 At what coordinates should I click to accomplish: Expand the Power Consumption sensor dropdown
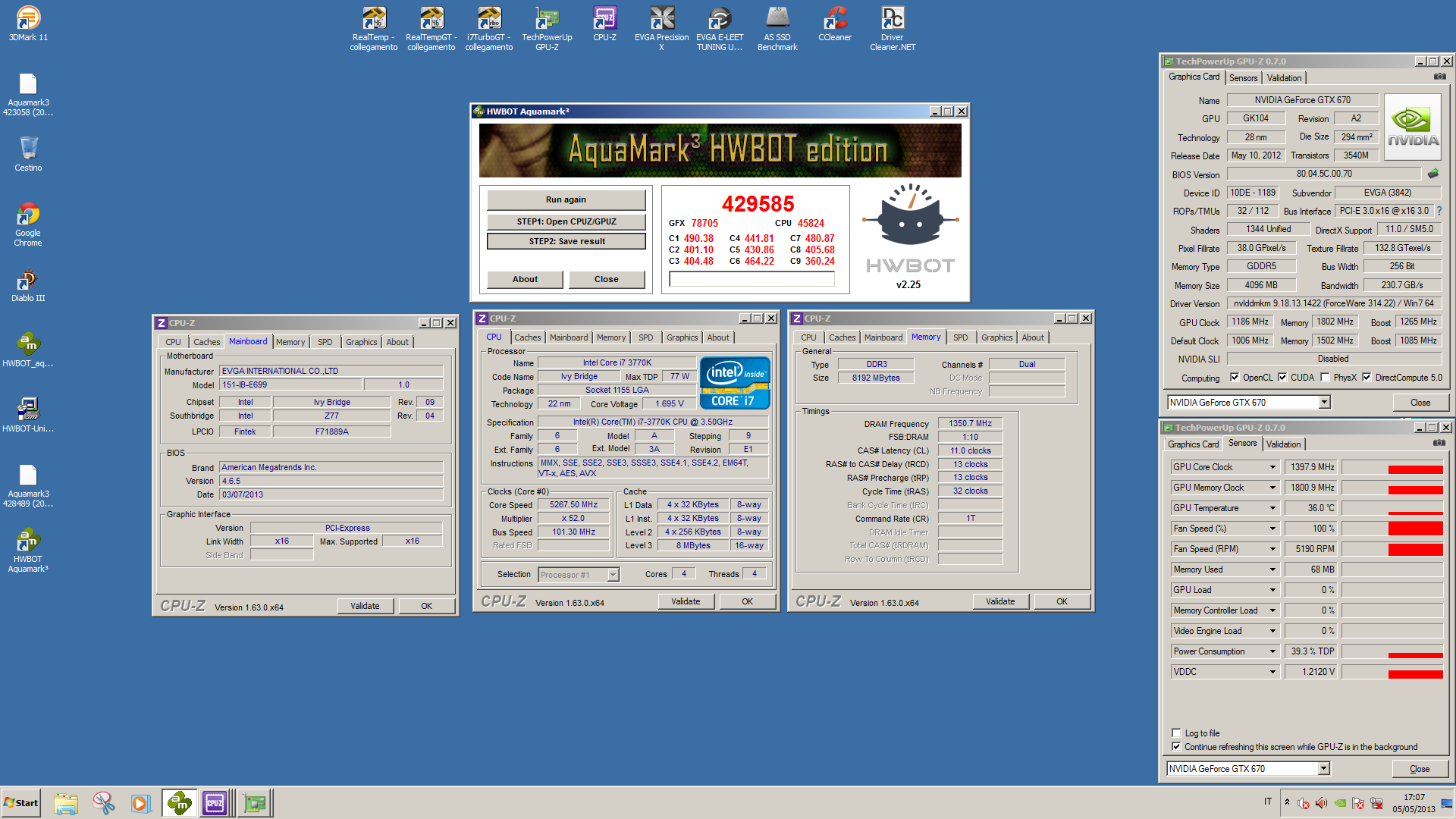[x=1273, y=651]
